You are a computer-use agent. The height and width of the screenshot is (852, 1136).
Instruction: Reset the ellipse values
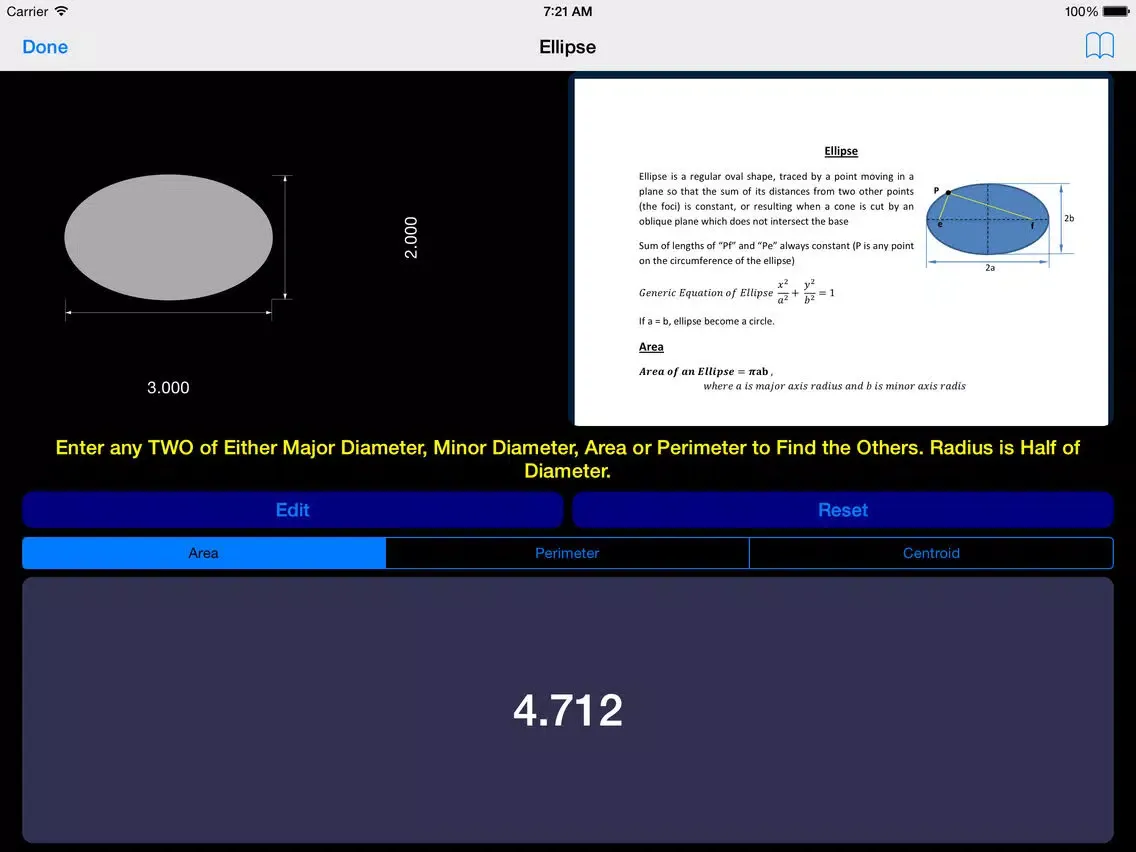tap(843, 509)
